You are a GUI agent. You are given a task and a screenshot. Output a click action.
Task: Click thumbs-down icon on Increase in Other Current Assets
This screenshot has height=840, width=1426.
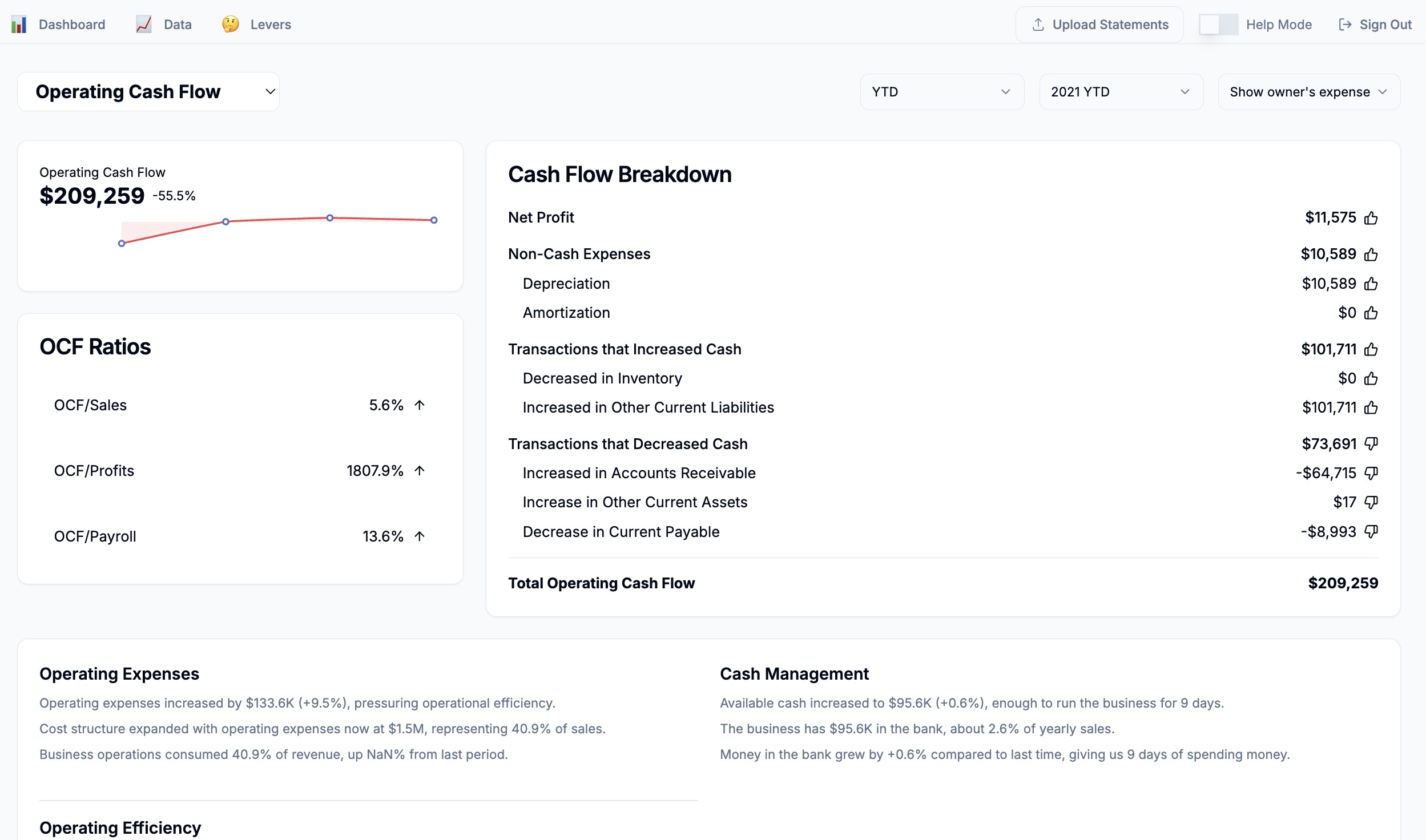1371,502
